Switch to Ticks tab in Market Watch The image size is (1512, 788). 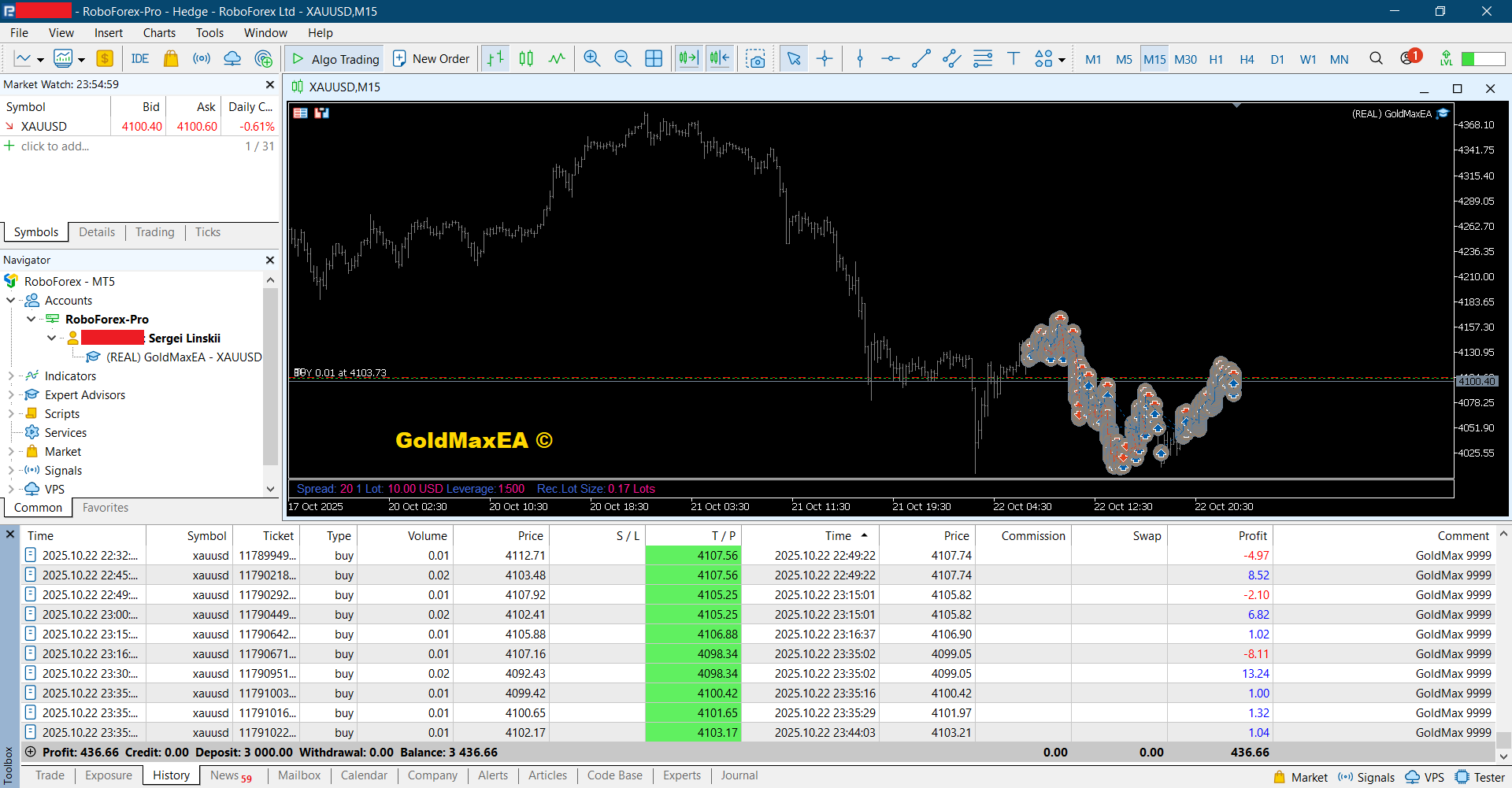[208, 232]
